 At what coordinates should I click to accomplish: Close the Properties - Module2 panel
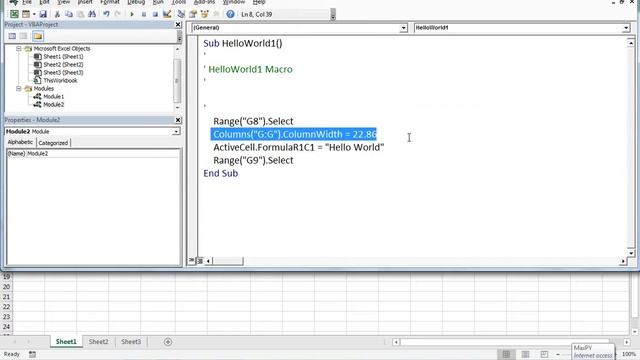tap(178, 120)
